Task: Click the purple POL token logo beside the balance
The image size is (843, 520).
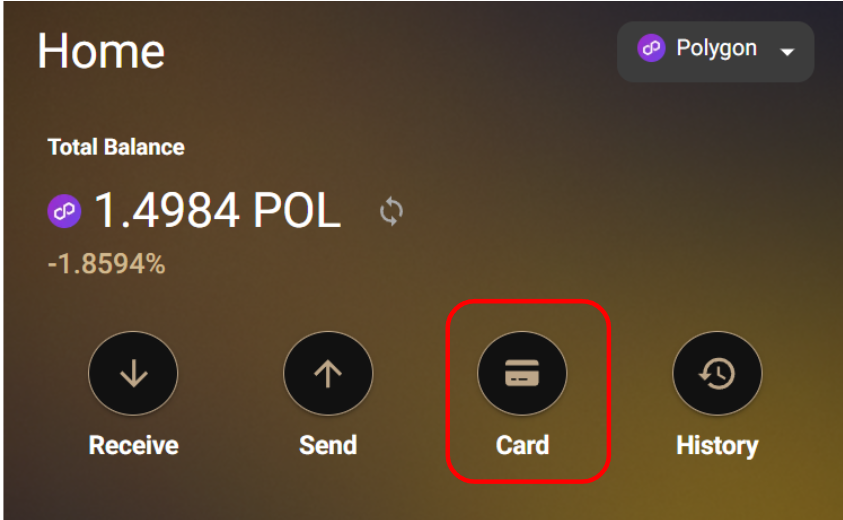Action: tap(65, 211)
